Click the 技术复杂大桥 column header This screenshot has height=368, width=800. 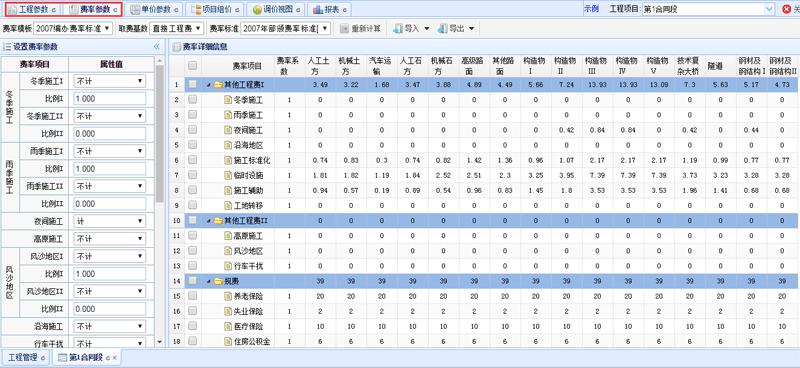click(x=690, y=66)
